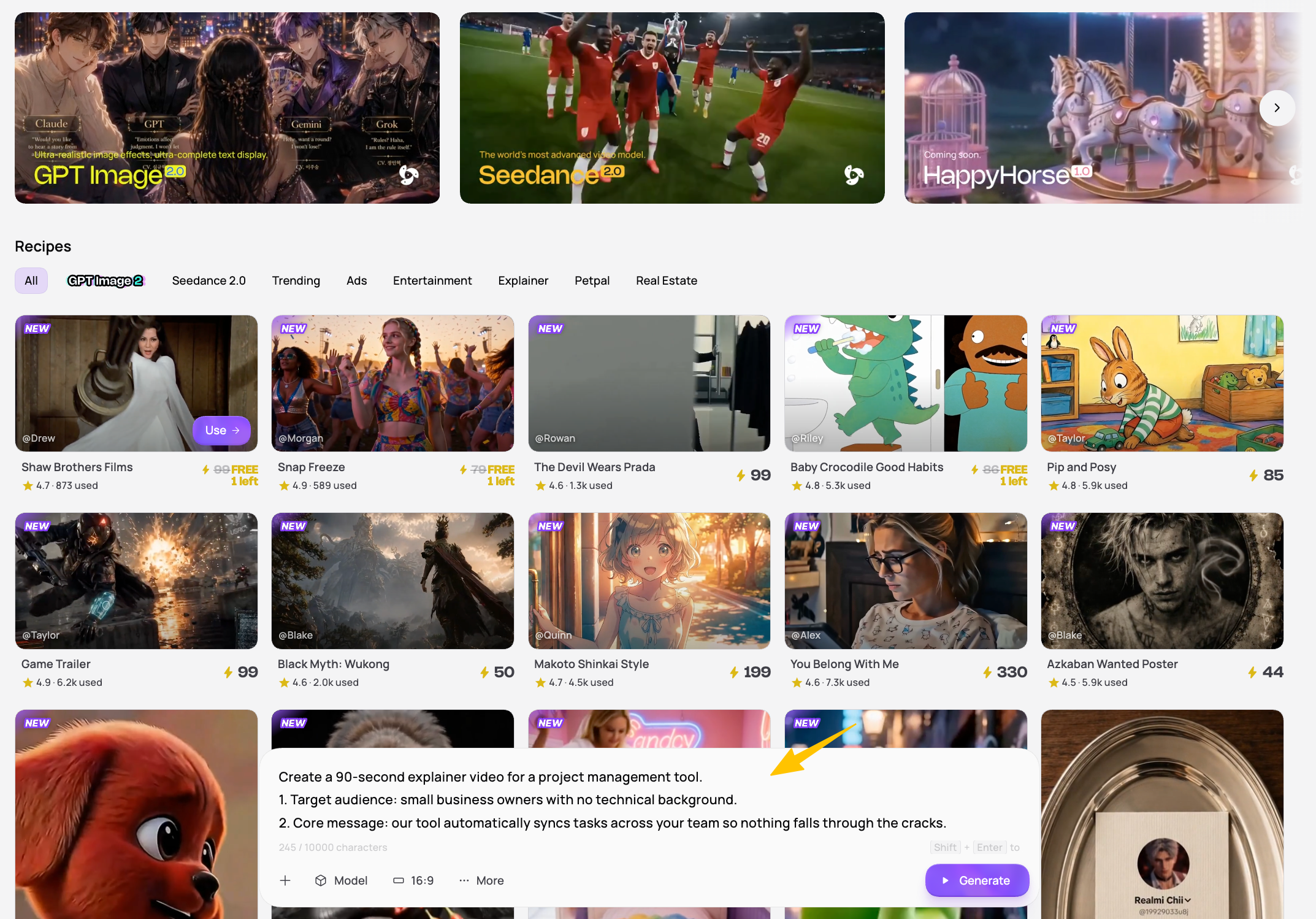1316x919 pixels.
Task: Switch to the Seedance 2.0 tab
Action: (x=208, y=281)
